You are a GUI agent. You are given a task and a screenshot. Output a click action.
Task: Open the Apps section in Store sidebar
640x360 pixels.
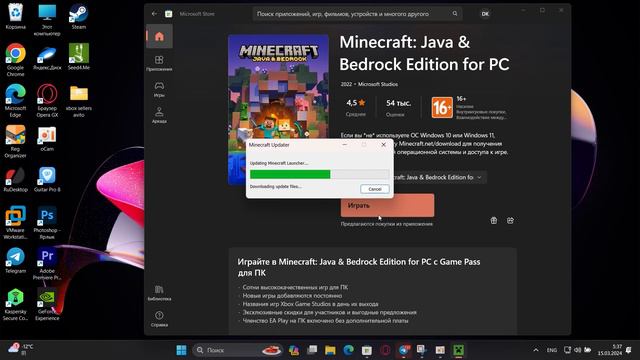159,63
